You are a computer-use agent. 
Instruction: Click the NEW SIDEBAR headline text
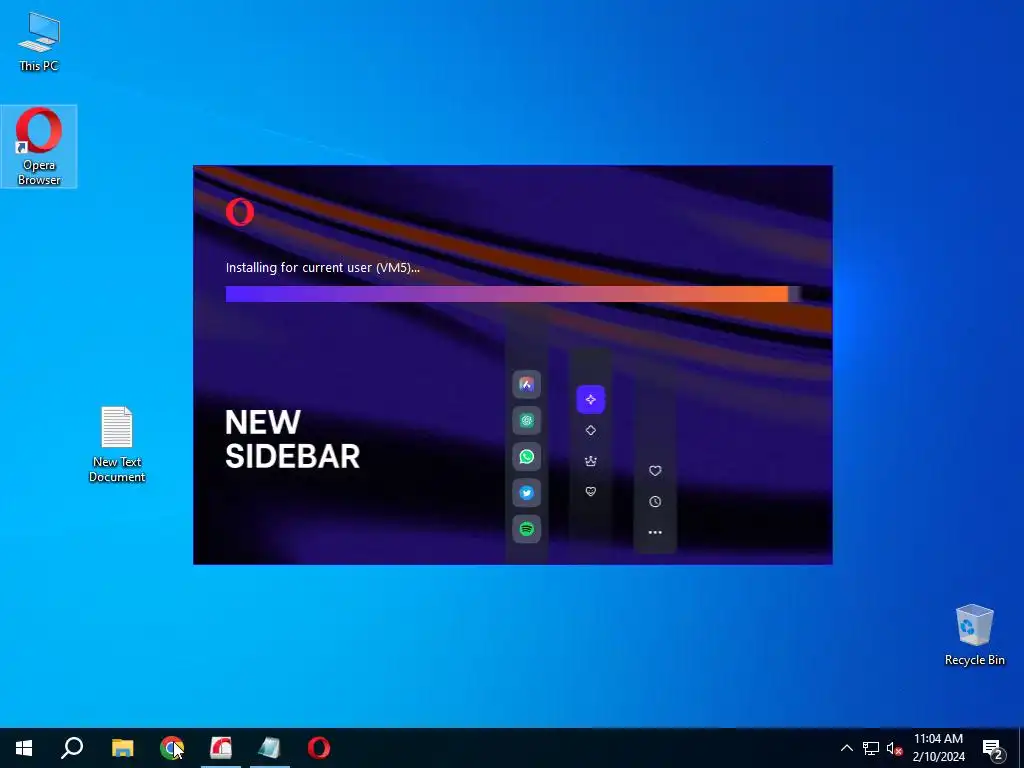tap(292, 440)
